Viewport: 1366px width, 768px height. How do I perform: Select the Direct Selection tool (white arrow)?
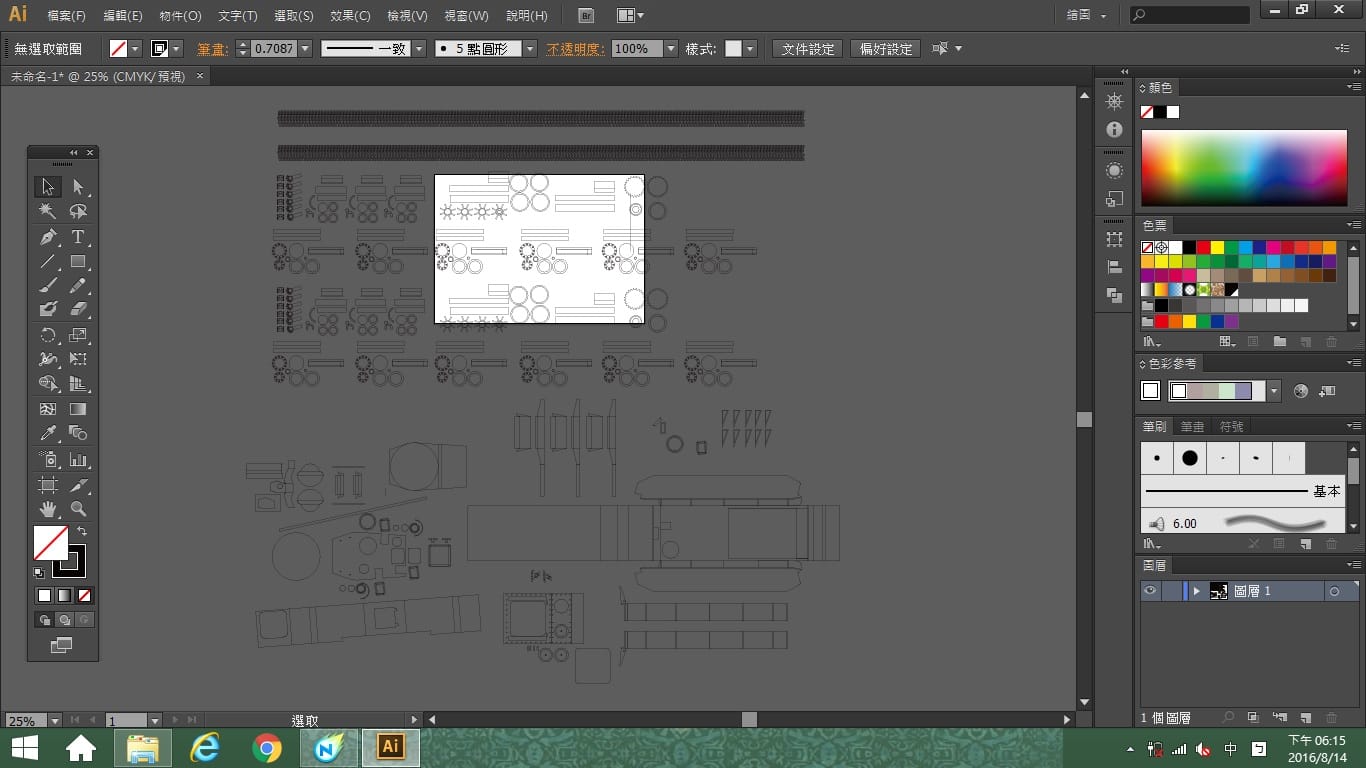78,187
